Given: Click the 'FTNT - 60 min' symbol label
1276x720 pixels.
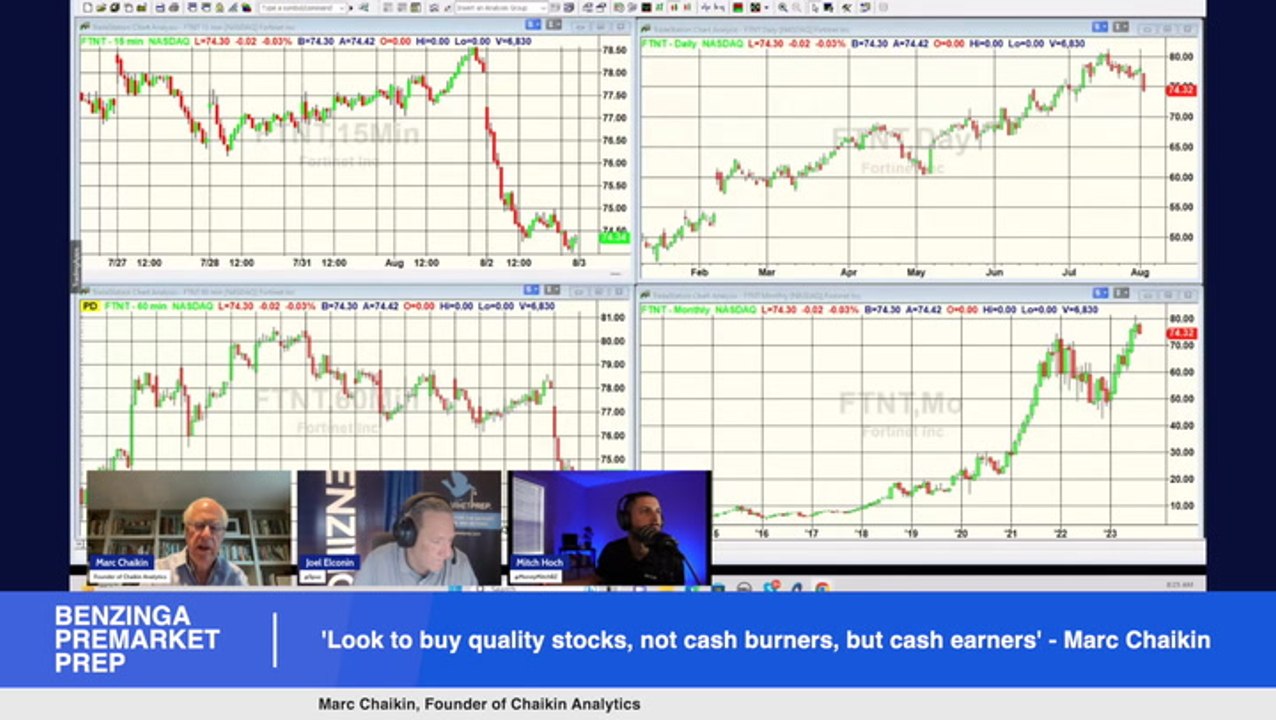Looking at the screenshot, I should (138, 305).
